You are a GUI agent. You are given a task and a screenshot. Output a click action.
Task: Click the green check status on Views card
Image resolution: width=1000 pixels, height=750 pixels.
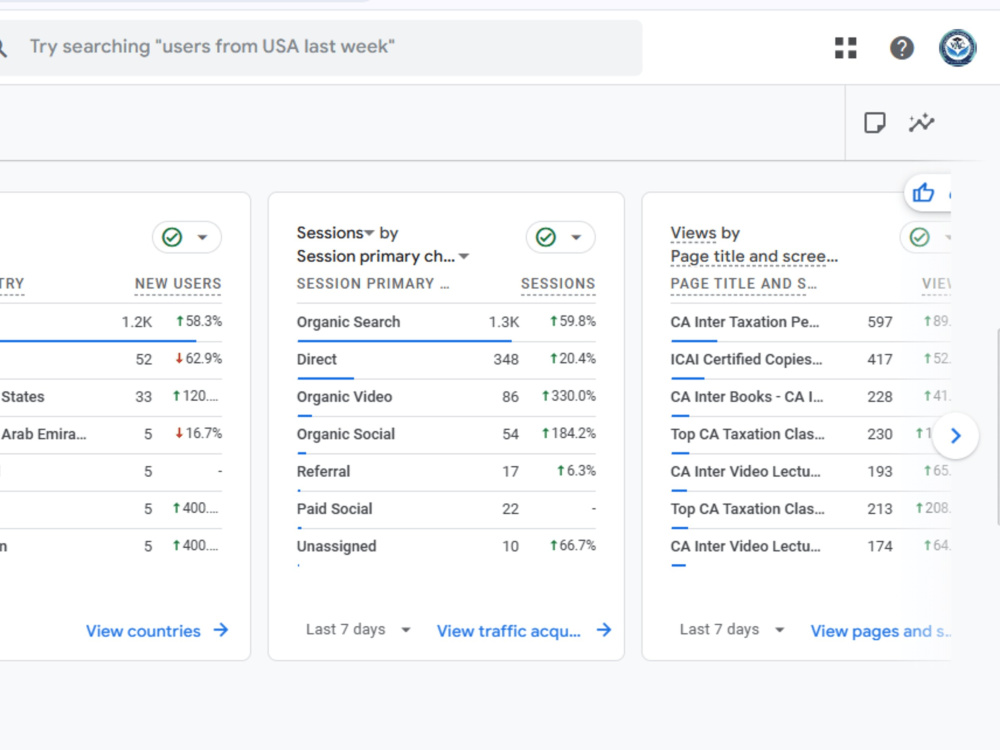pyautogui.click(x=920, y=237)
